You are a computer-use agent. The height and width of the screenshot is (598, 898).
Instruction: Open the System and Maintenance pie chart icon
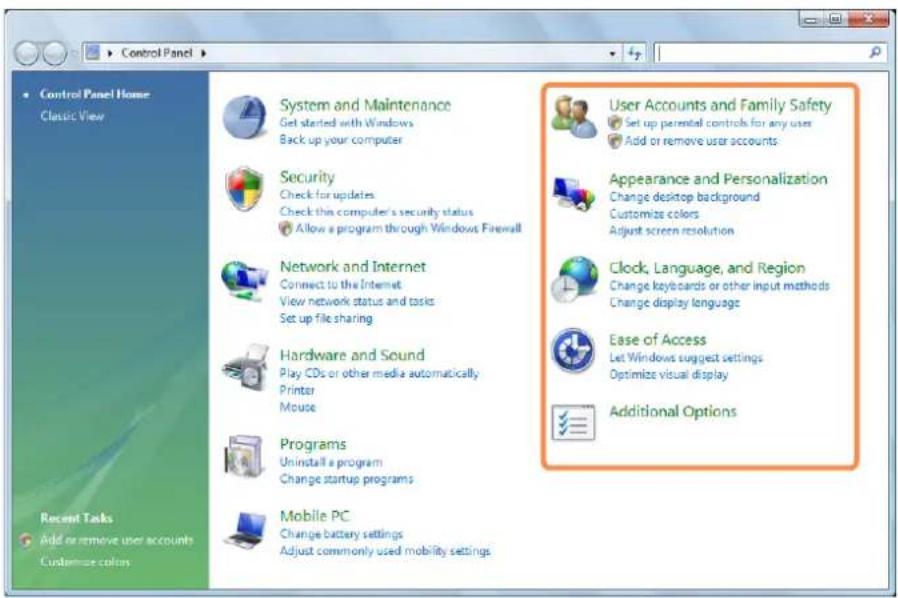245,117
